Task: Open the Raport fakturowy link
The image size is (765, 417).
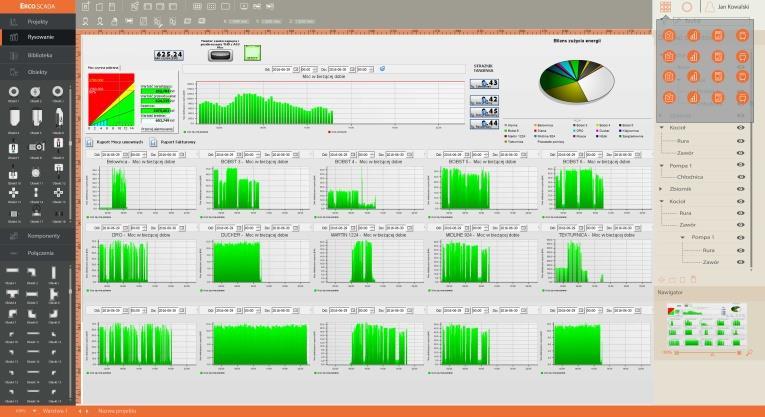Action: 178,142
